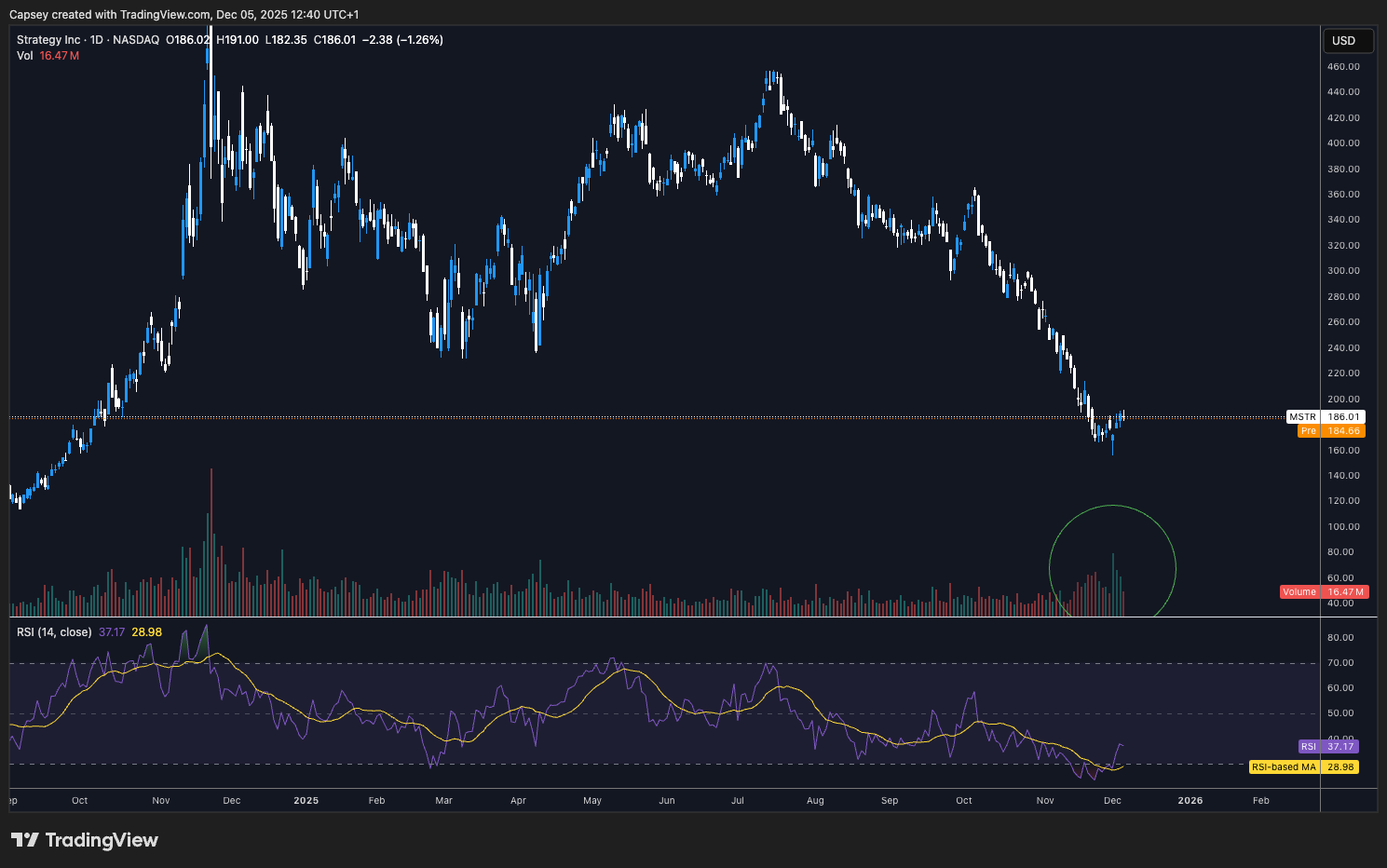The image size is (1387, 868).
Task: Select the Dec label on the time axis
Action: [x=1111, y=800]
